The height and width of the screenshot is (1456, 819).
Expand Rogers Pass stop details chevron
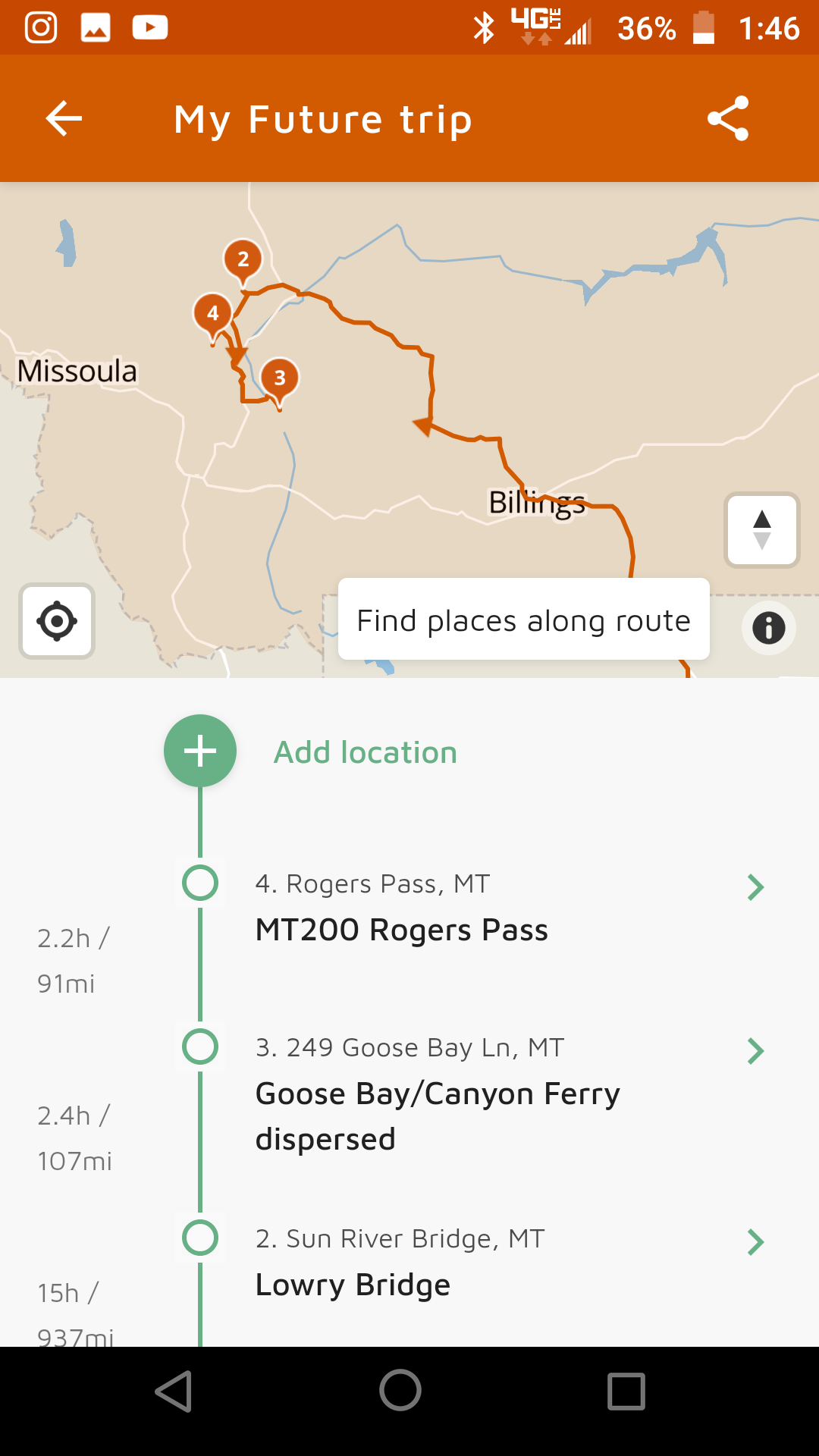(x=755, y=887)
